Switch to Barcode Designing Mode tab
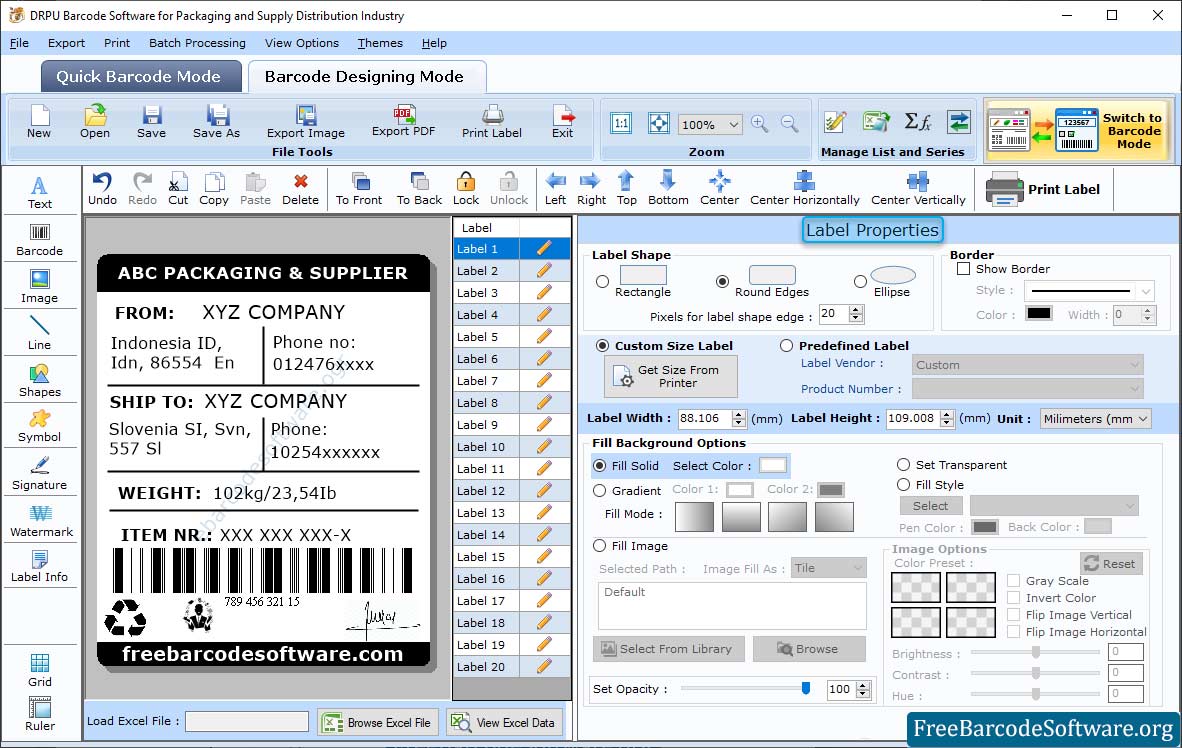Viewport: 1182px width, 748px height. coord(366,76)
